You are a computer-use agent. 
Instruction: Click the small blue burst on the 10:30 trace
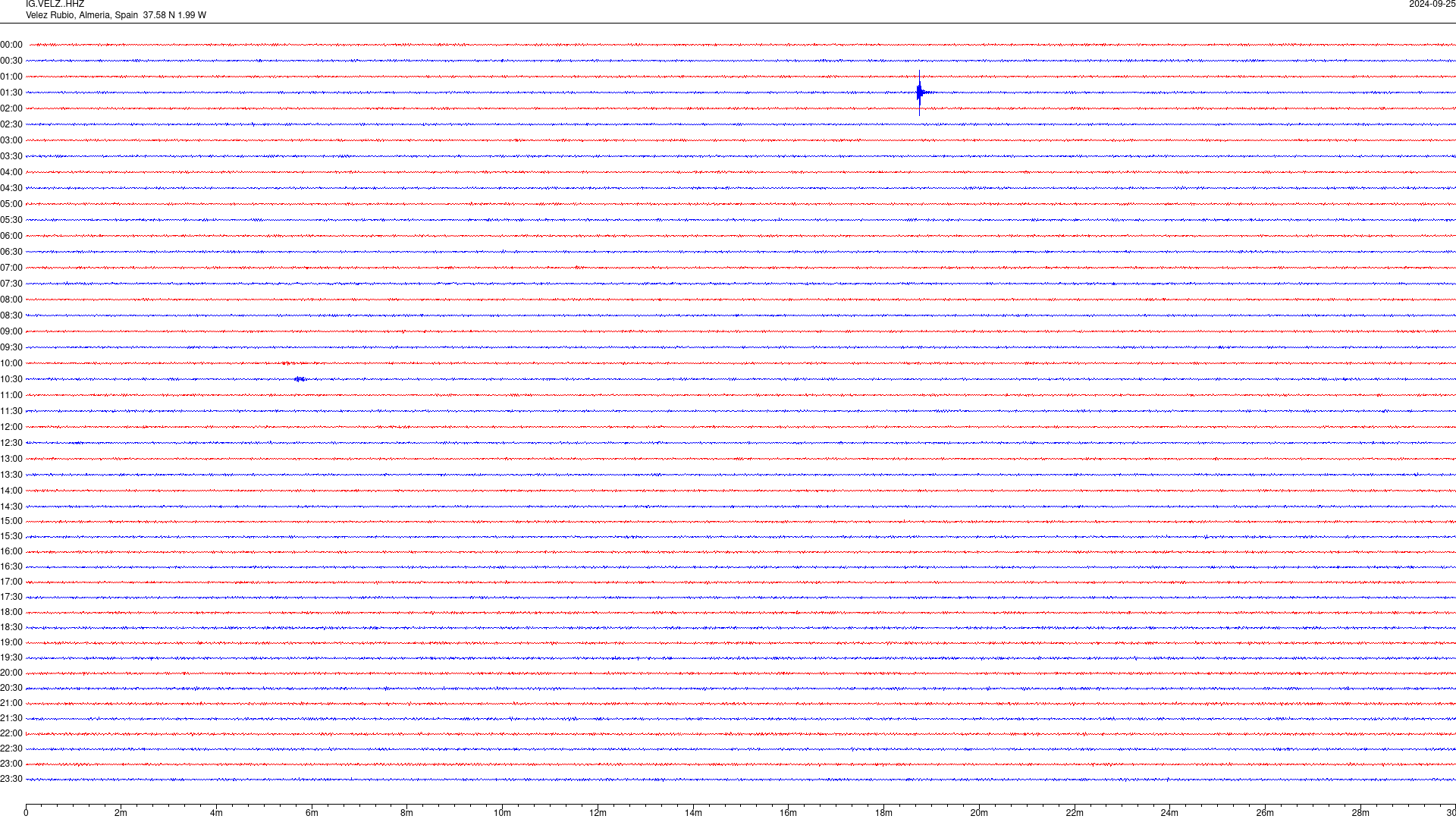click(300, 379)
